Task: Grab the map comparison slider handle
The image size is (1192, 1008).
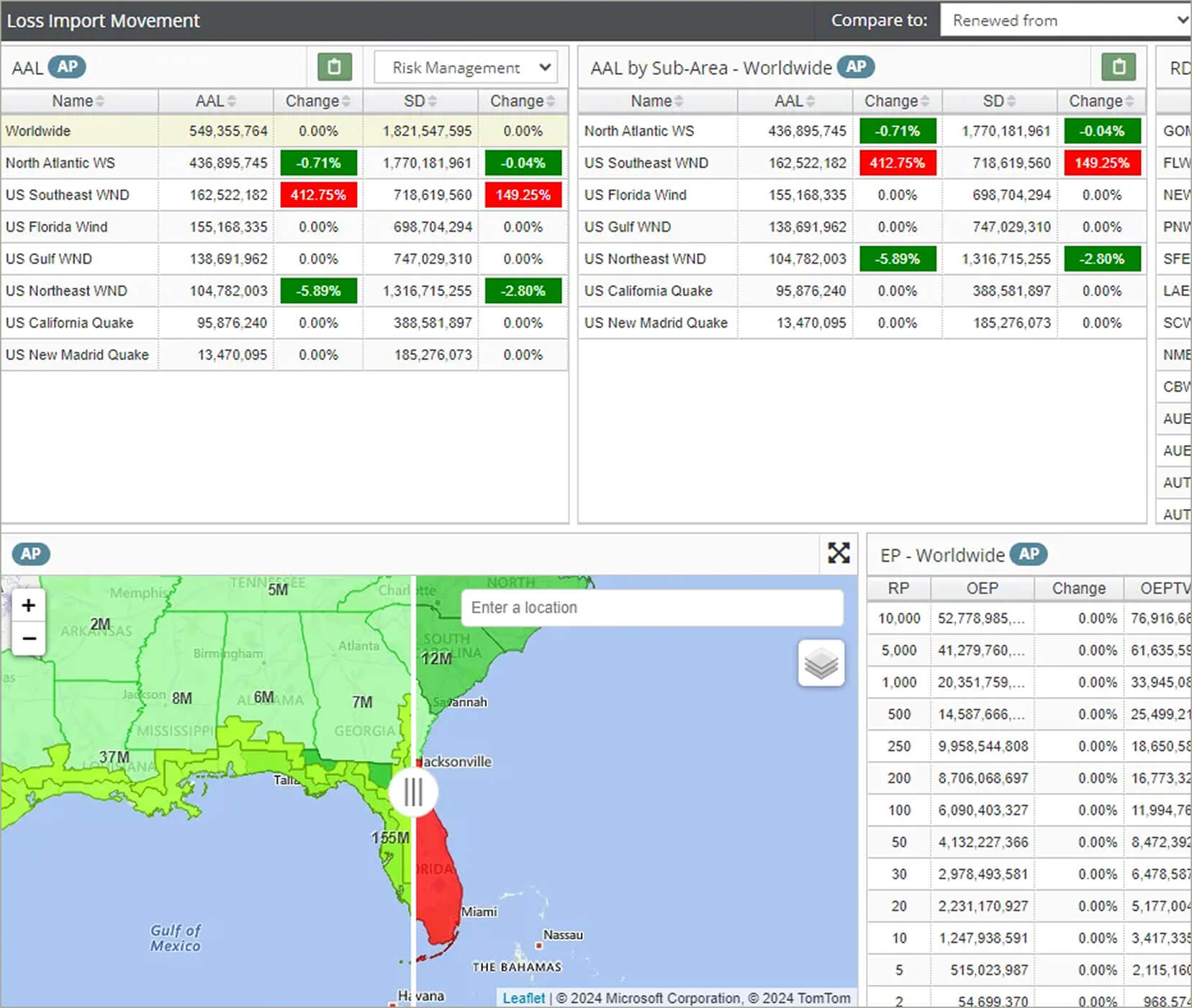Action: pos(413,792)
